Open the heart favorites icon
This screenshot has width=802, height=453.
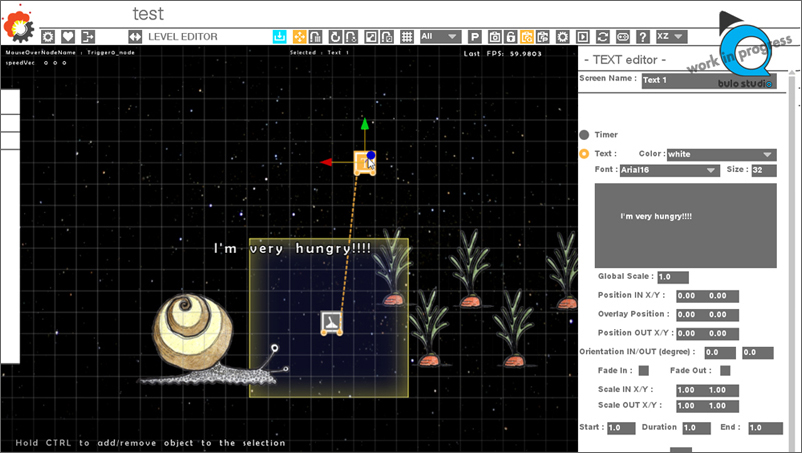pyautogui.click(x=68, y=36)
